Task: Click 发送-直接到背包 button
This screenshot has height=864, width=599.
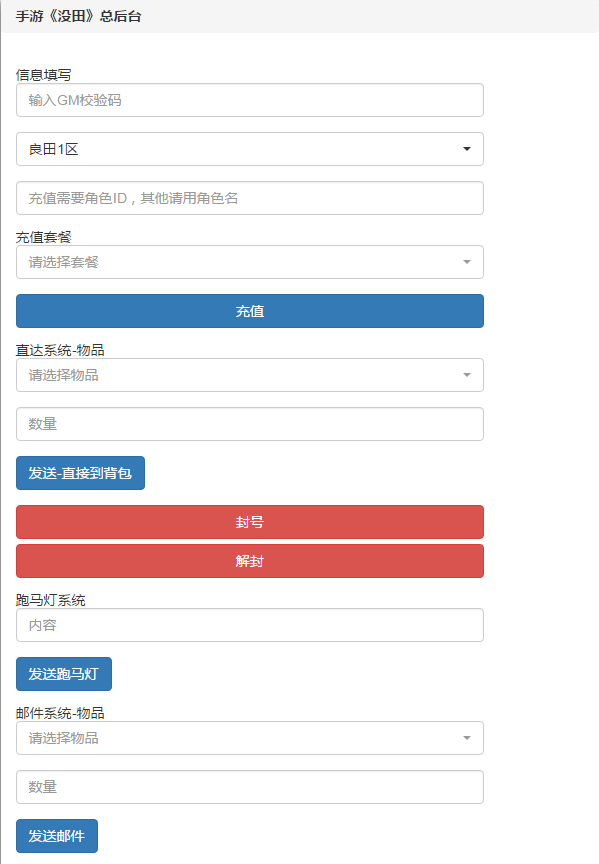Action: coord(80,473)
